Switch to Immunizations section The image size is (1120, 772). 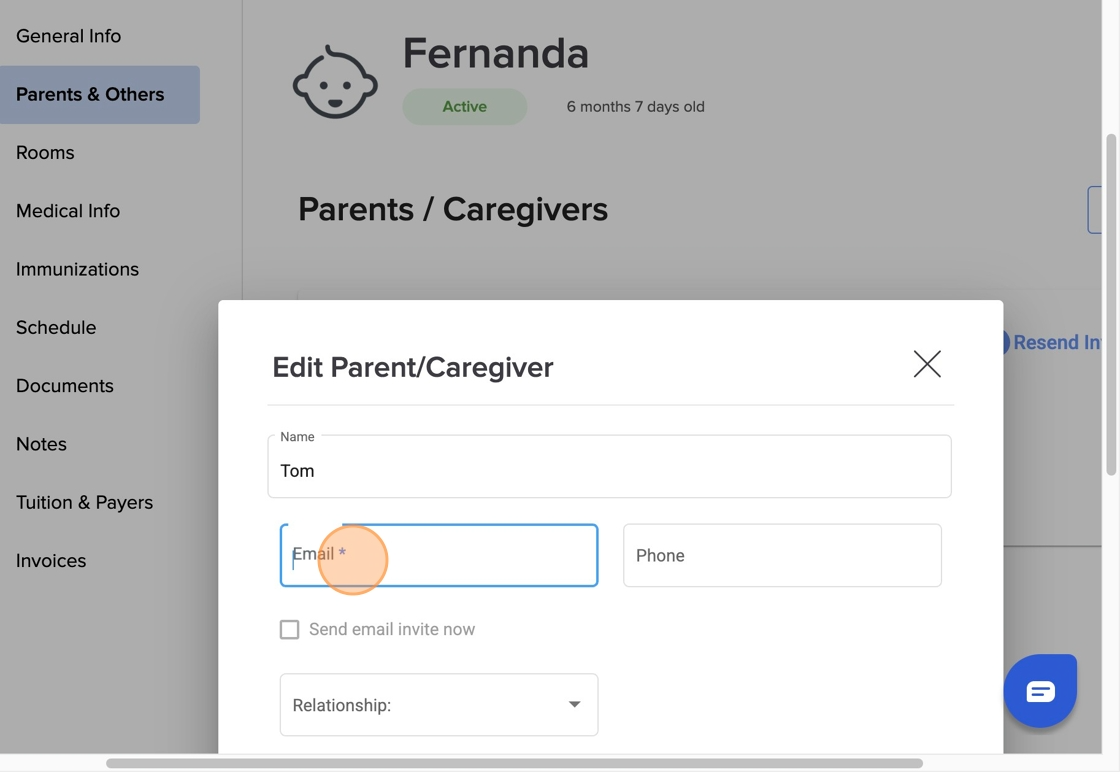pyautogui.click(x=77, y=269)
